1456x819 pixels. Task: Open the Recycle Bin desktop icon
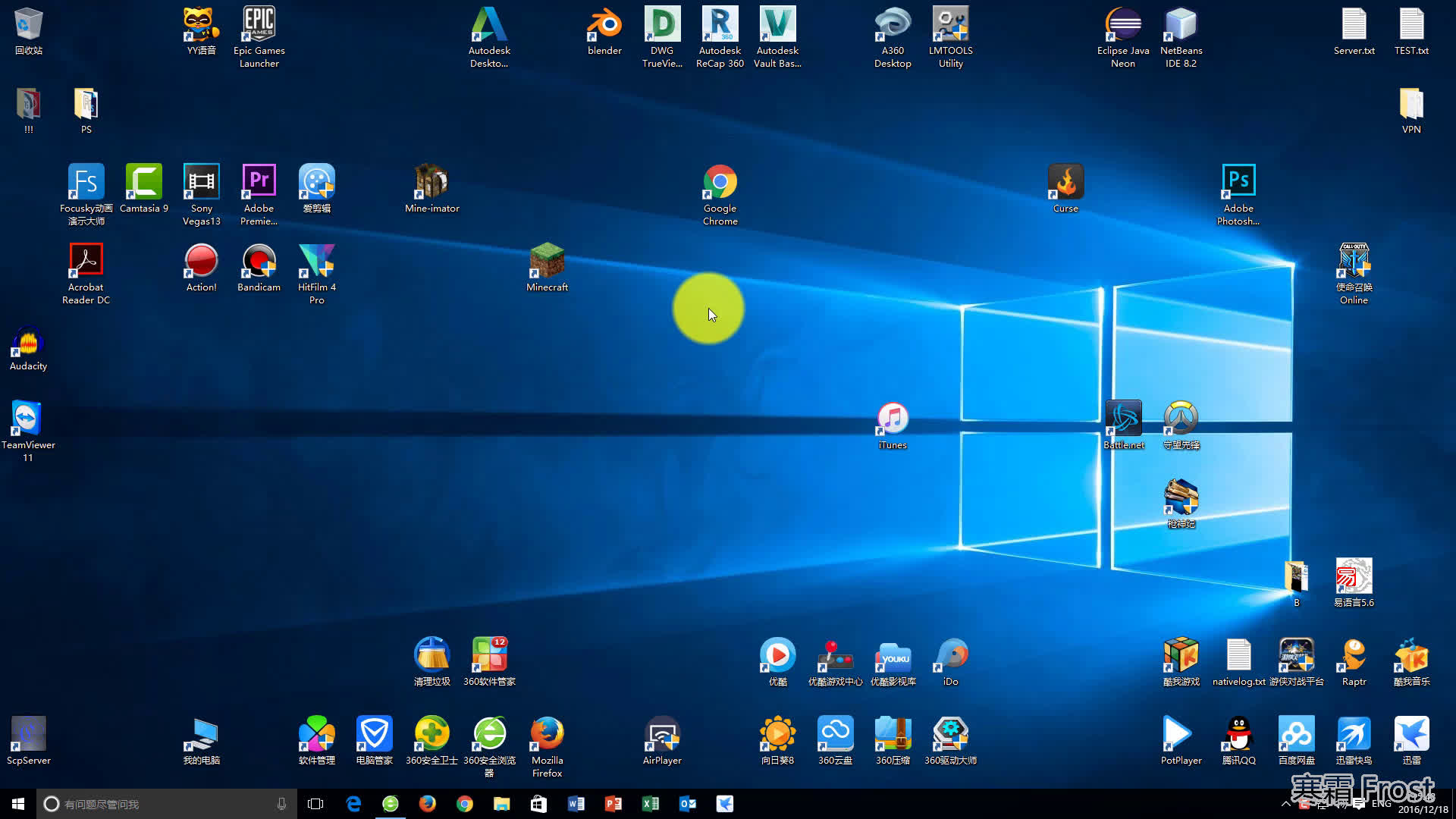pyautogui.click(x=28, y=31)
